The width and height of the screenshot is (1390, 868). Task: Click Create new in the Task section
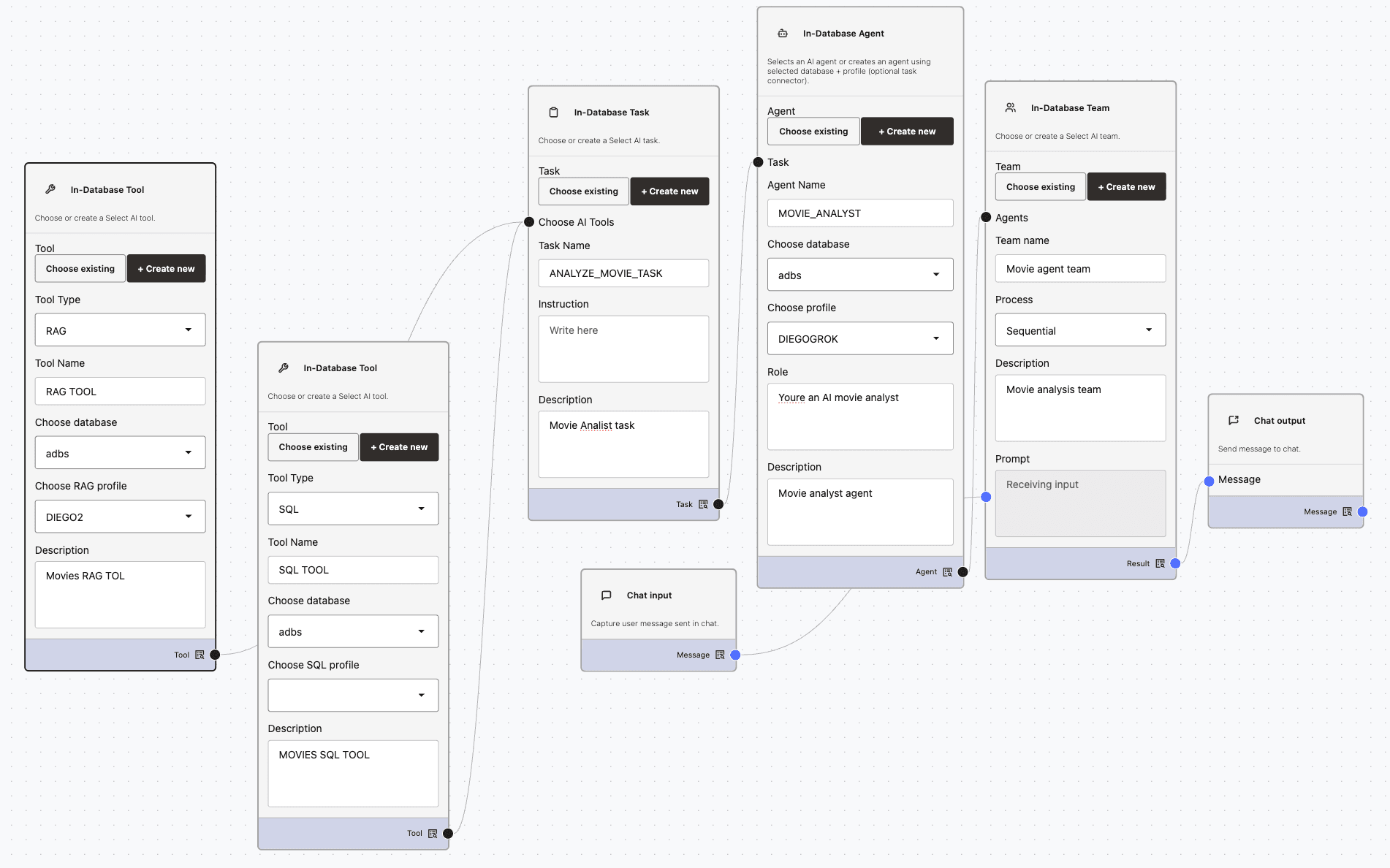tap(669, 191)
